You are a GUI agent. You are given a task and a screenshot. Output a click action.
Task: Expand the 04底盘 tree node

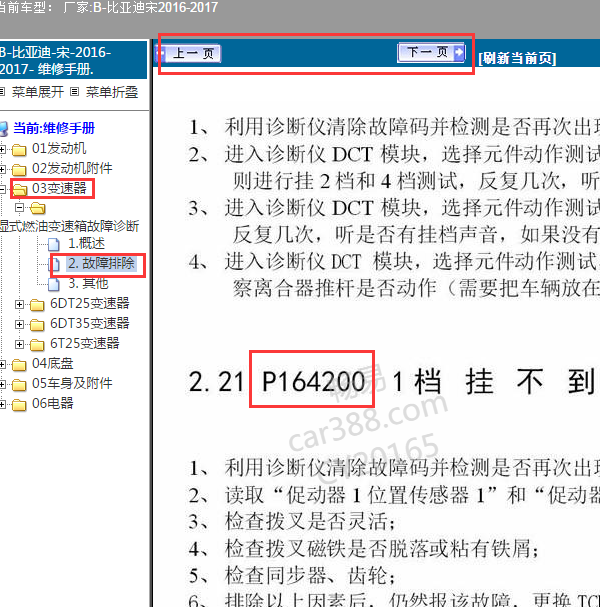coord(2,365)
